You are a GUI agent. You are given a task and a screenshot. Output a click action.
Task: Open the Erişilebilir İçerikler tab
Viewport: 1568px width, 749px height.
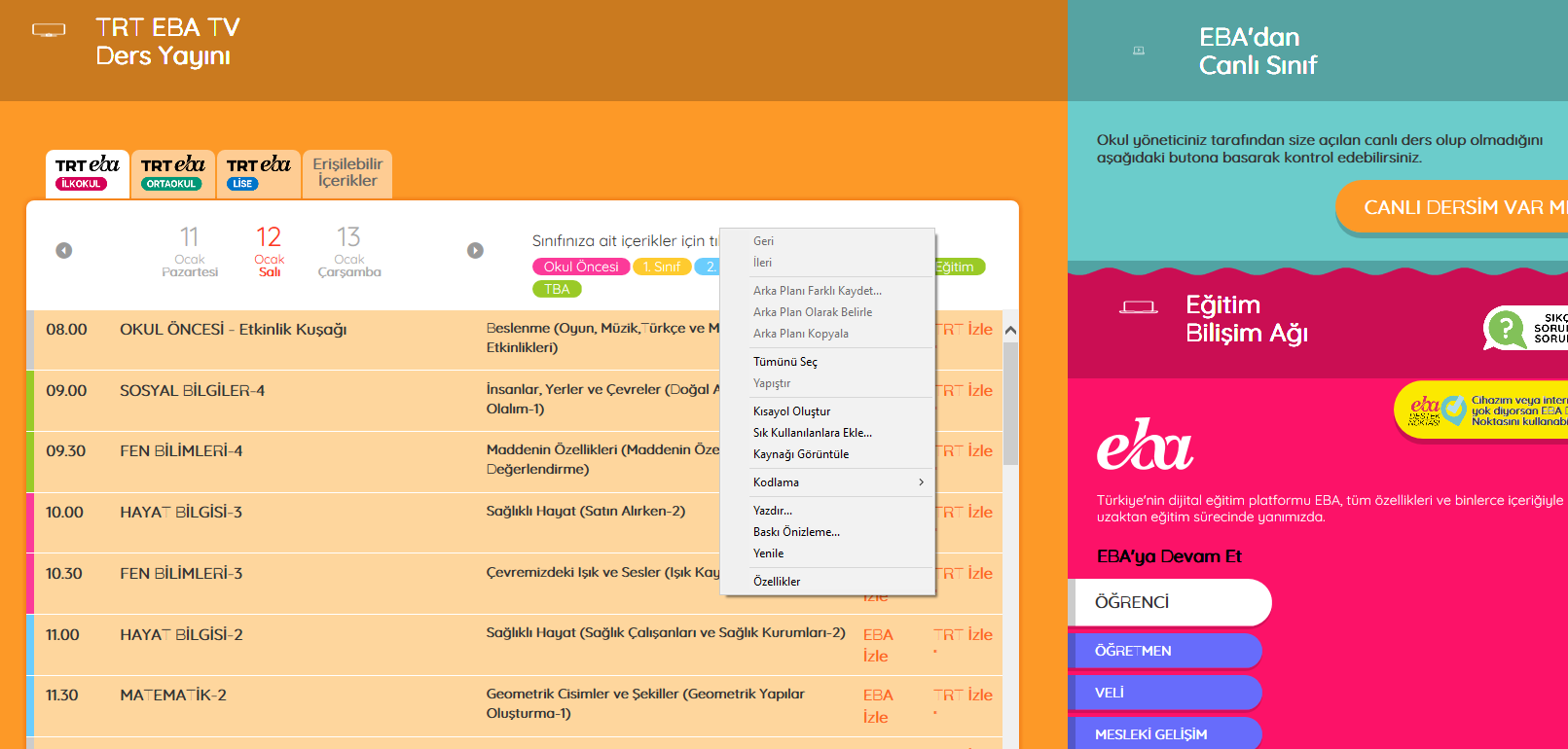point(347,173)
